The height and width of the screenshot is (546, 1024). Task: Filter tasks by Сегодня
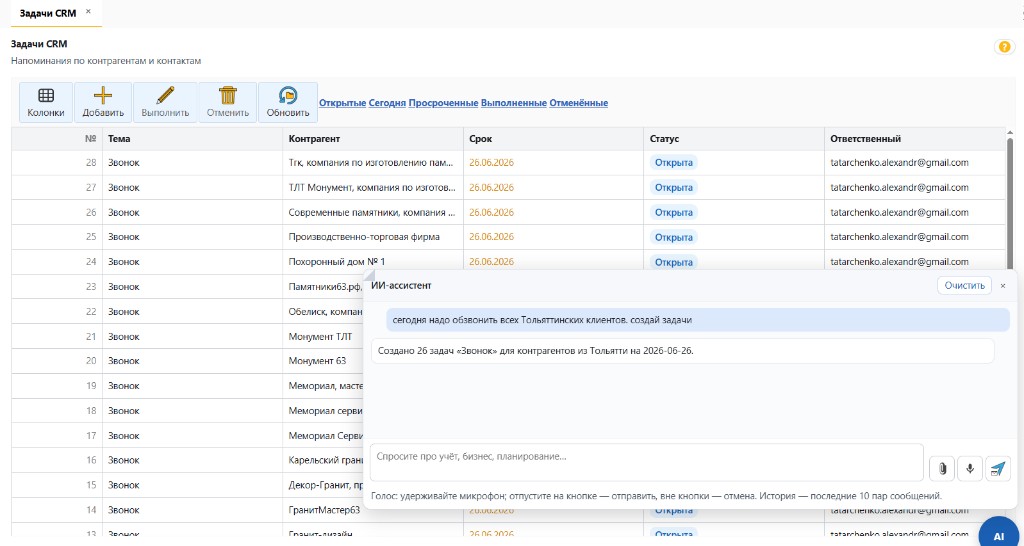point(387,103)
